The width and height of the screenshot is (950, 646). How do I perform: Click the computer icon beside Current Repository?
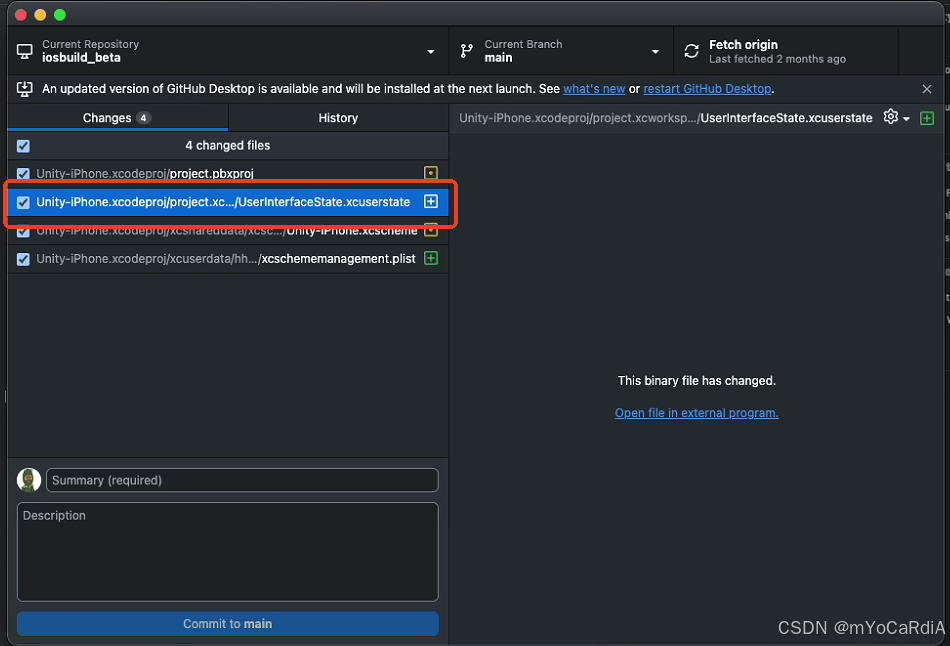pyautogui.click(x=25, y=52)
